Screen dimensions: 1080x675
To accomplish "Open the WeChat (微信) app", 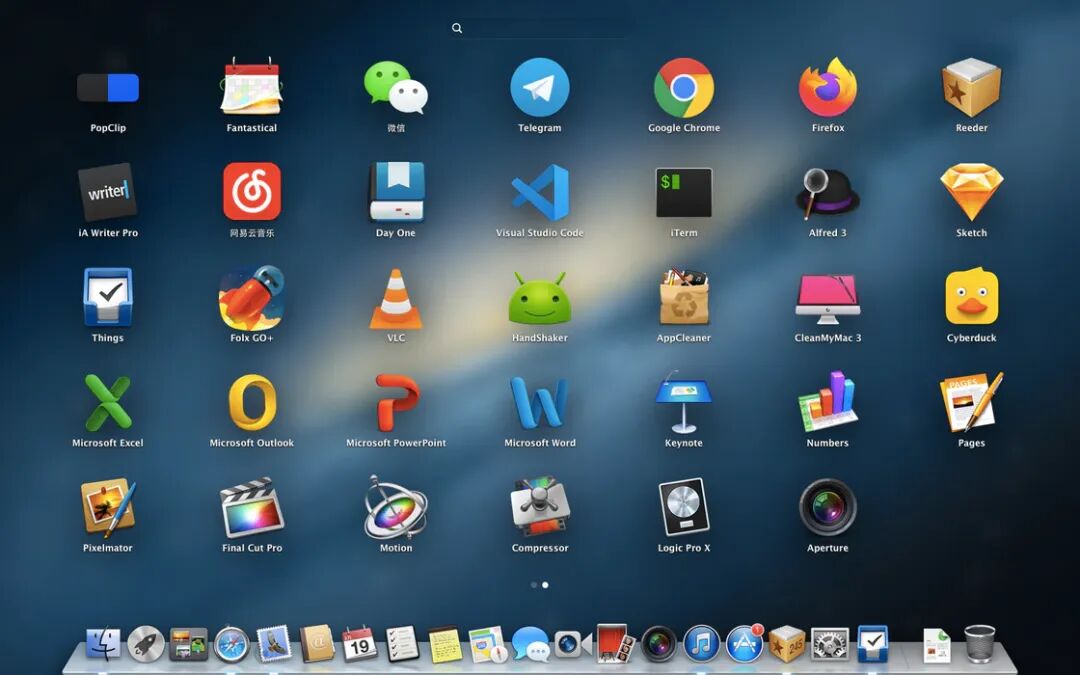I will click(x=396, y=87).
